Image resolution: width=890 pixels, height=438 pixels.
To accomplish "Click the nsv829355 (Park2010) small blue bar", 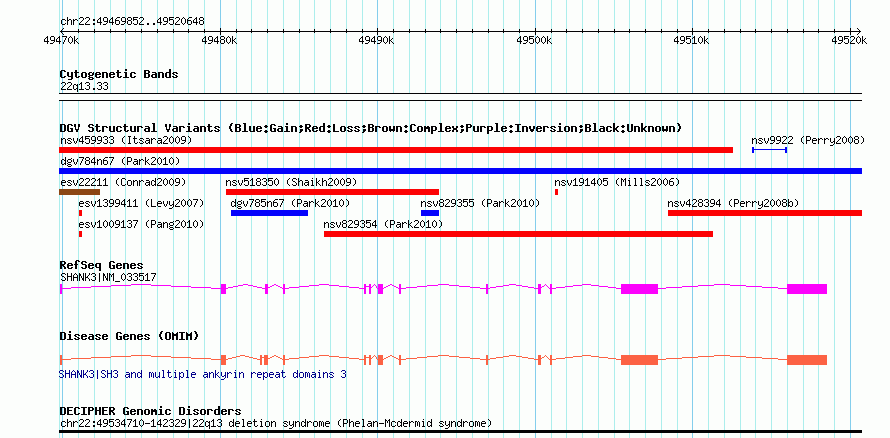I will tap(430, 213).
